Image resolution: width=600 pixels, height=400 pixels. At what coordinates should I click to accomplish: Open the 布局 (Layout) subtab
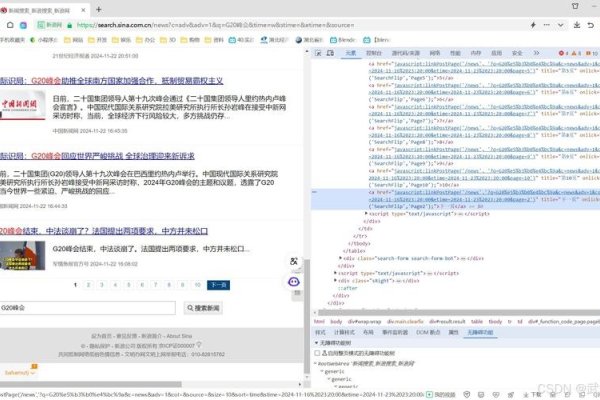[x=368, y=333]
